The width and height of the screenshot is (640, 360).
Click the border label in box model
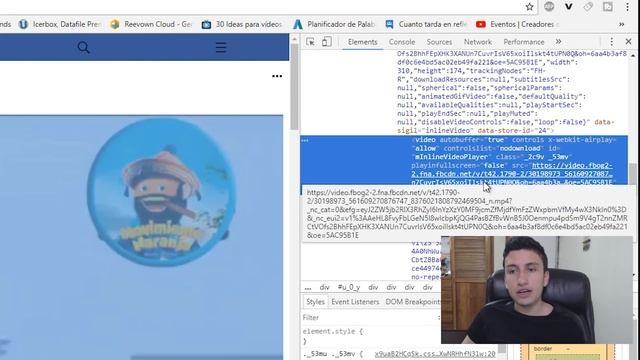point(542,349)
